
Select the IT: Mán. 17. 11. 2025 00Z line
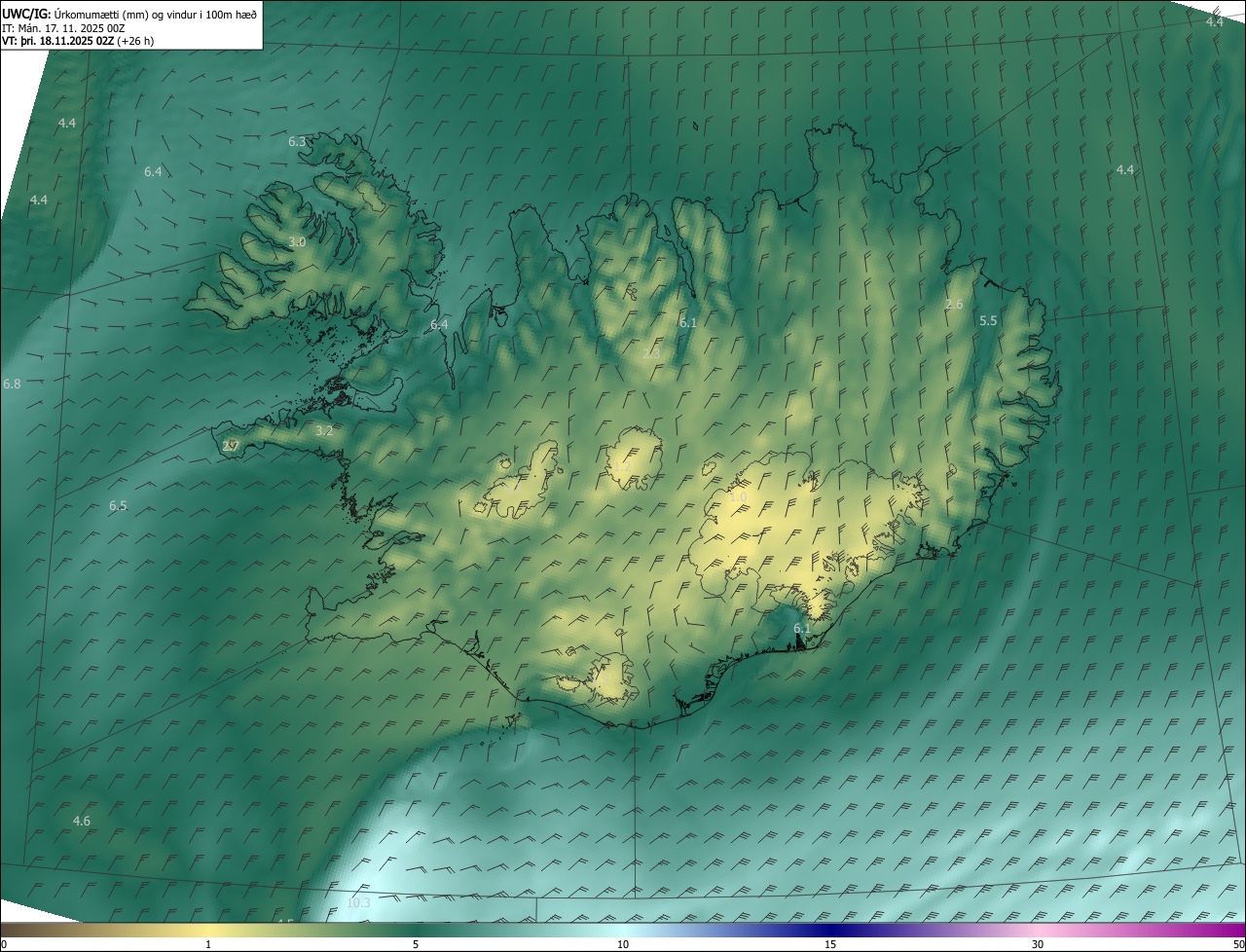coord(63,28)
